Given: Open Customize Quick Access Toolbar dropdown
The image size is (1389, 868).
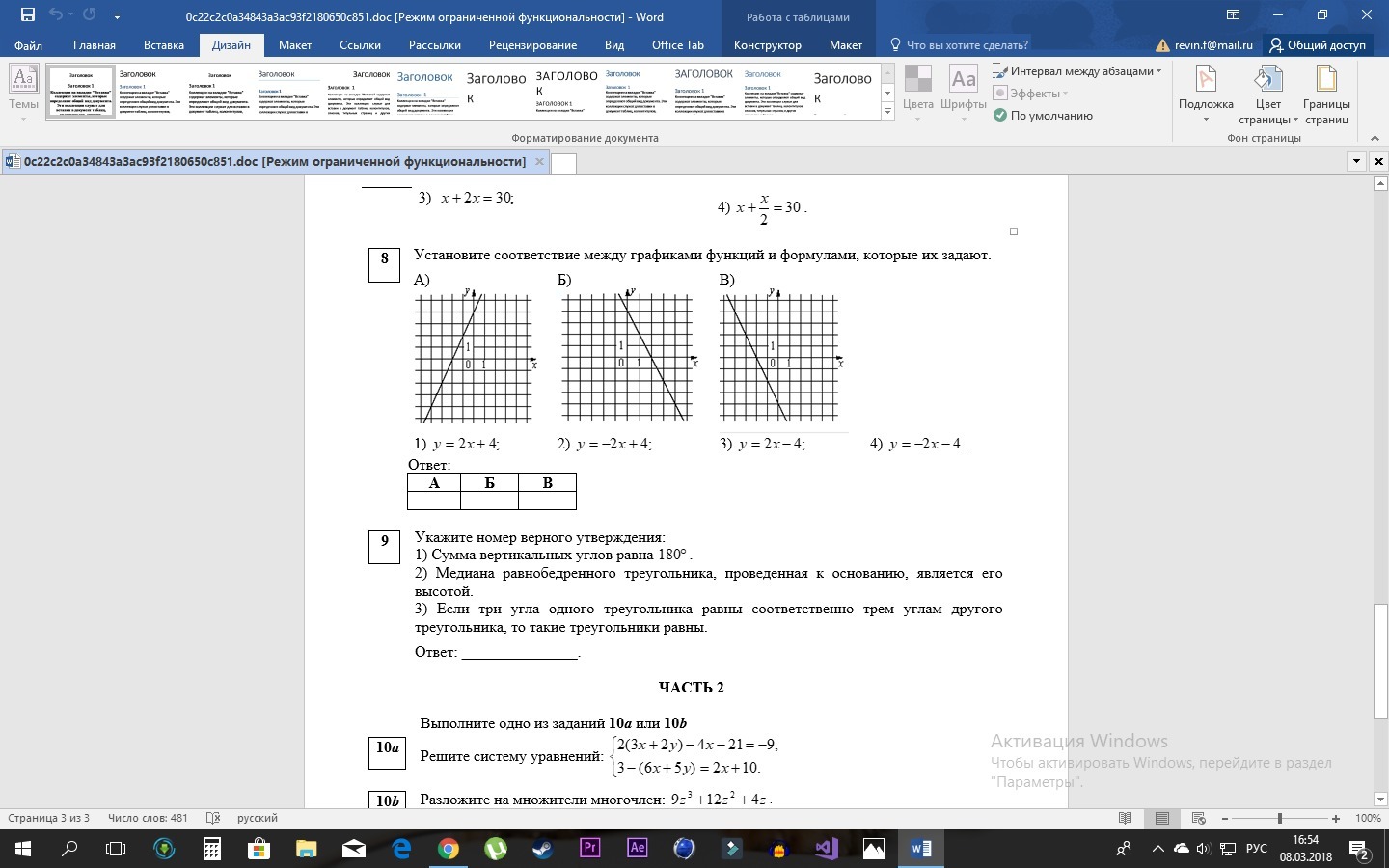Looking at the screenshot, I should (117, 16).
